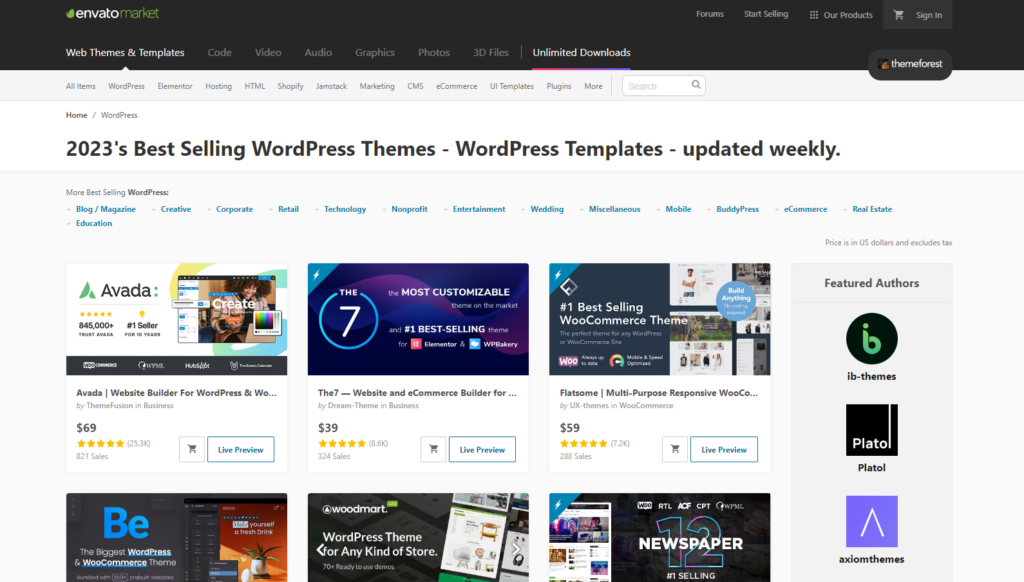Add The7 theme to cart
The width and height of the screenshot is (1024, 582).
tap(433, 449)
